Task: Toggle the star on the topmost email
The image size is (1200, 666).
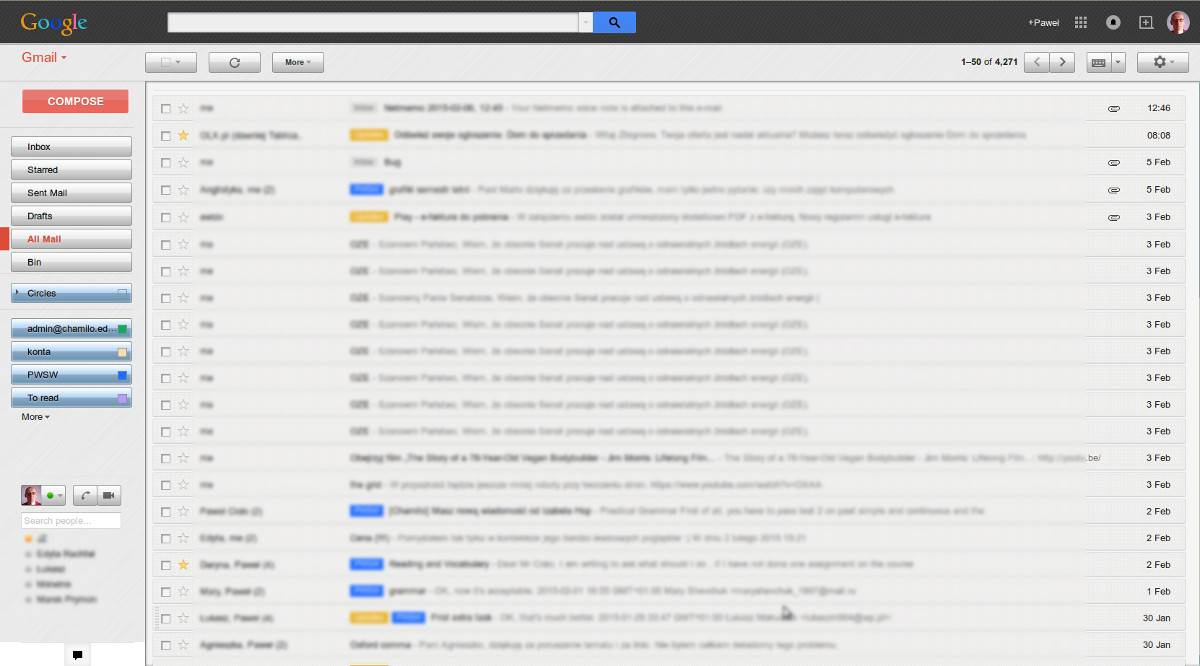Action: tap(182, 107)
